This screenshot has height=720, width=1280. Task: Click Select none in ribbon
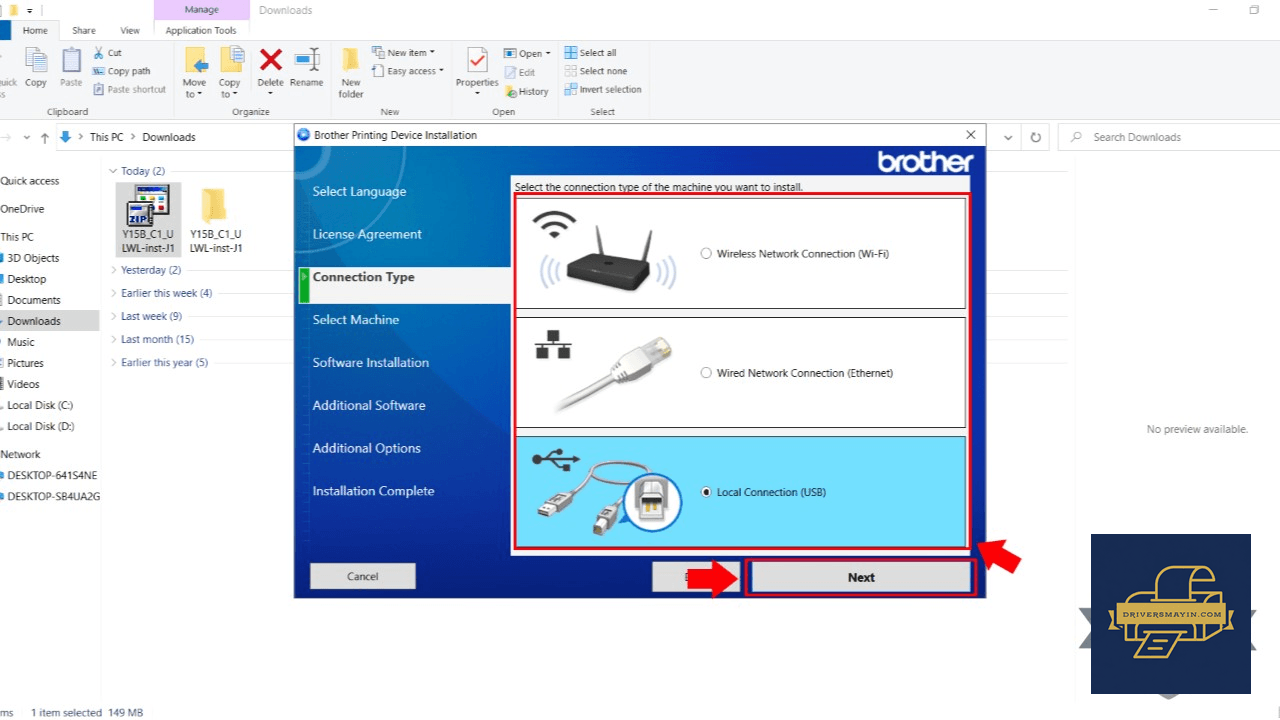[595, 71]
